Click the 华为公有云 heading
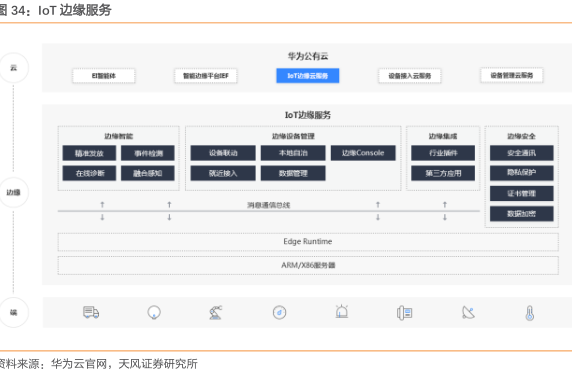 coord(308,56)
